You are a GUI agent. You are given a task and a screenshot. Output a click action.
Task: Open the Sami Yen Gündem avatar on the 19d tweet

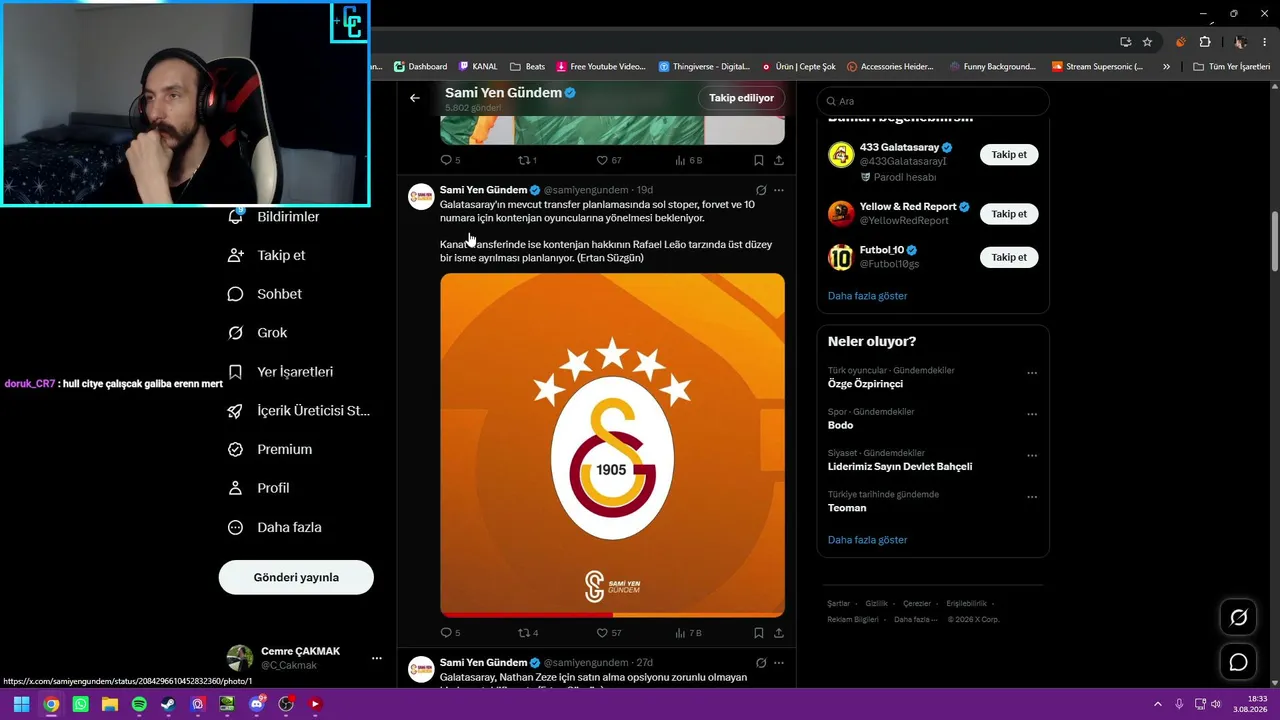(x=422, y=196)
